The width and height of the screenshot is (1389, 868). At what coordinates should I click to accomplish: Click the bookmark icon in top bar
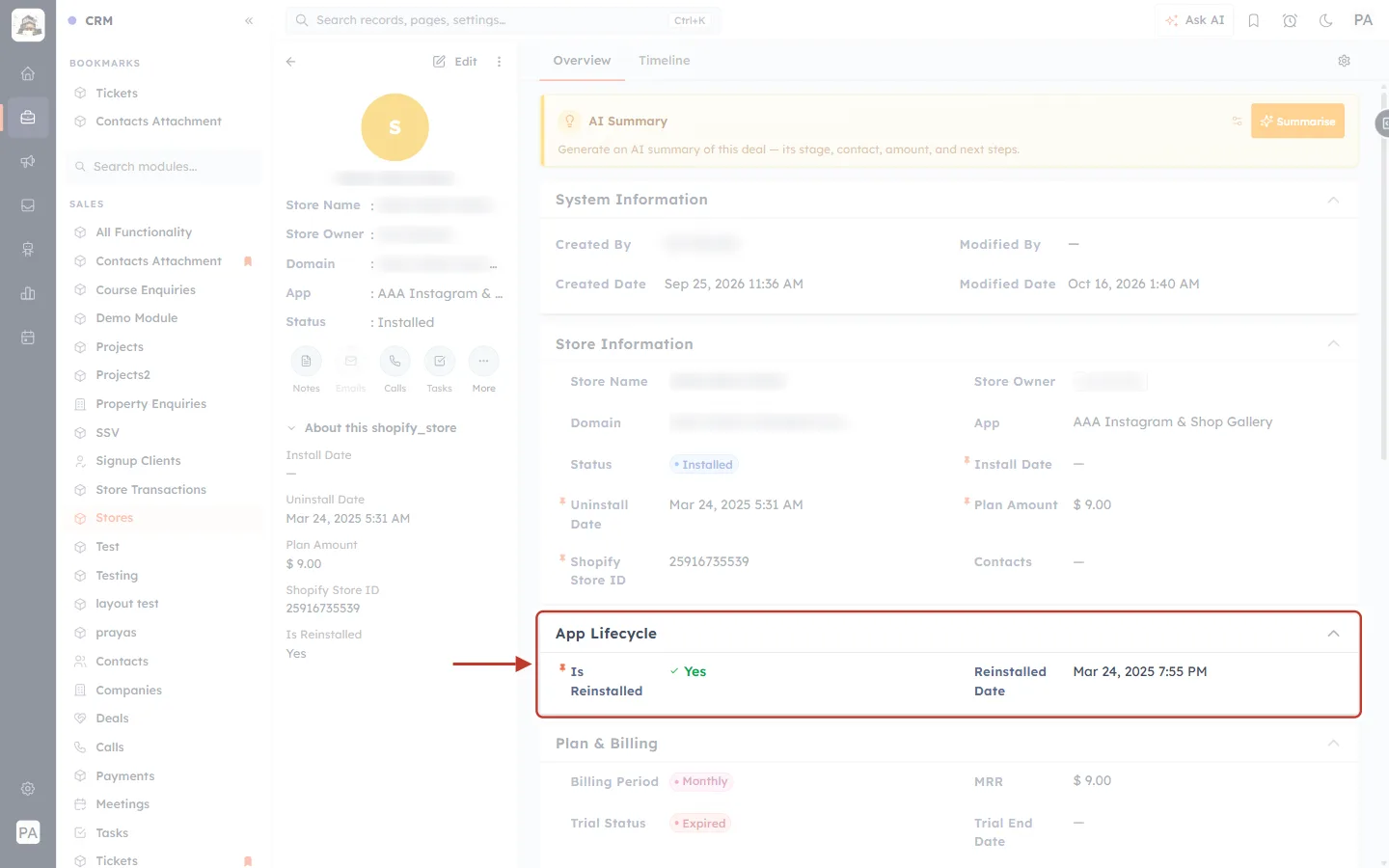pos(1254,20)
